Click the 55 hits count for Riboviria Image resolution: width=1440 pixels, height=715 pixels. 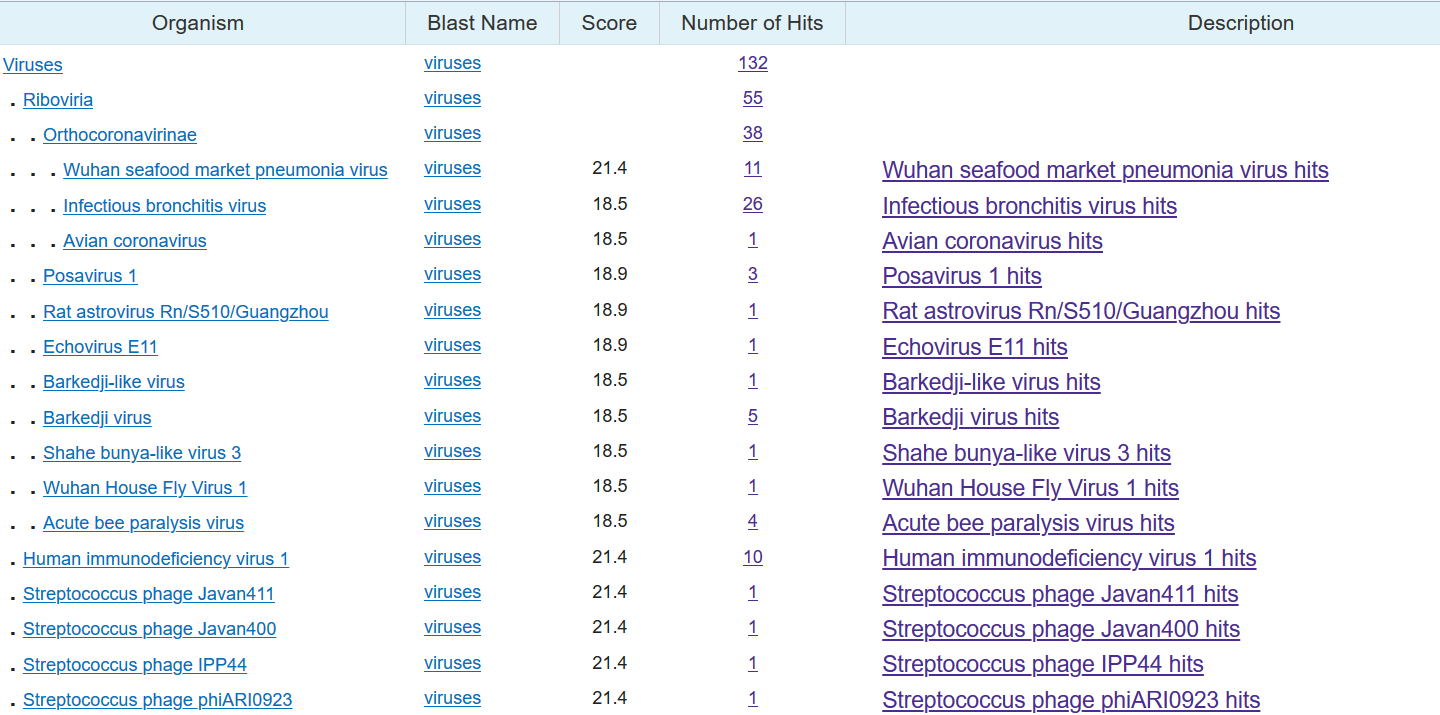click(x=753, y=98)
